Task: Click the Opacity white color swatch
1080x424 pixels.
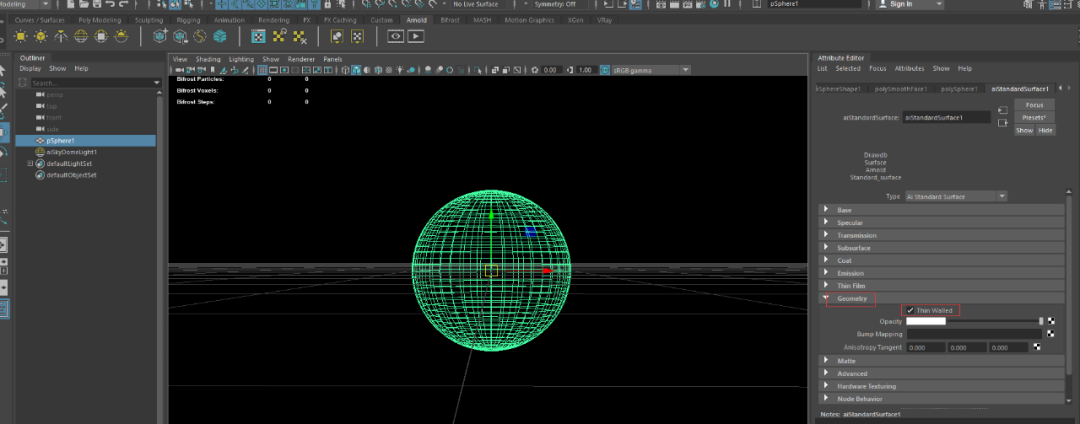Action: coord(925,322)
